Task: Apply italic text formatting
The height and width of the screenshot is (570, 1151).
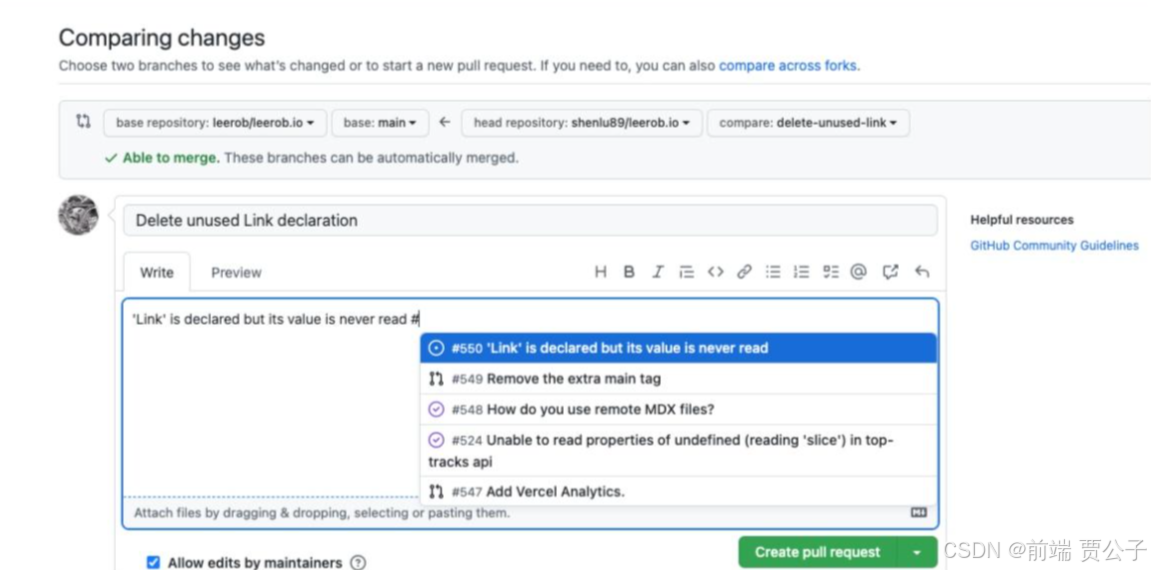Action: point(658,272)
